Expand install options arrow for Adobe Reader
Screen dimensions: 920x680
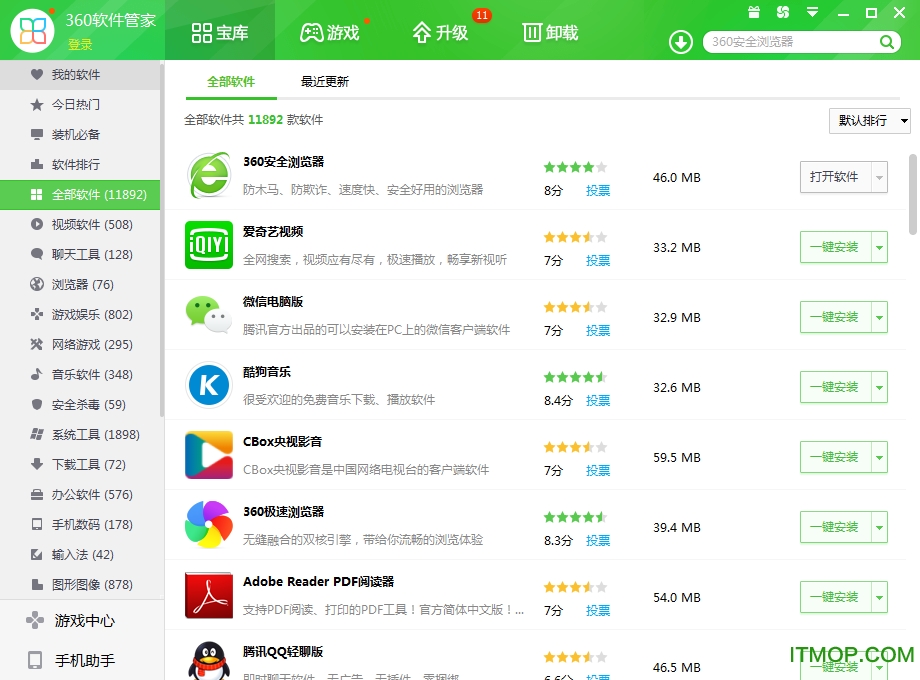pyautogui.click(x=880, y=597)
